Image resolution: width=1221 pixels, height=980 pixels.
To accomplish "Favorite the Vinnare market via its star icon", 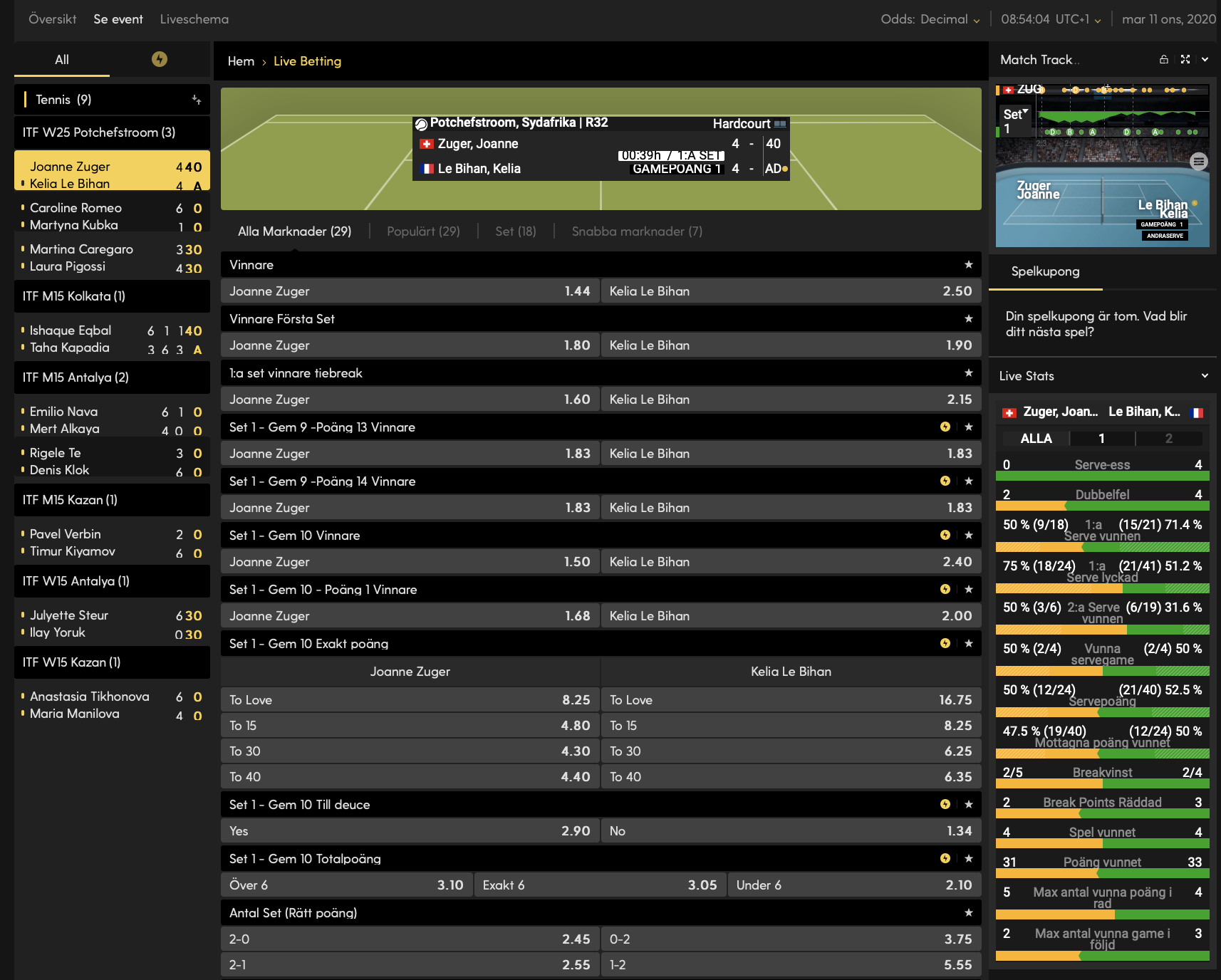I will click(x=968, y=264).
